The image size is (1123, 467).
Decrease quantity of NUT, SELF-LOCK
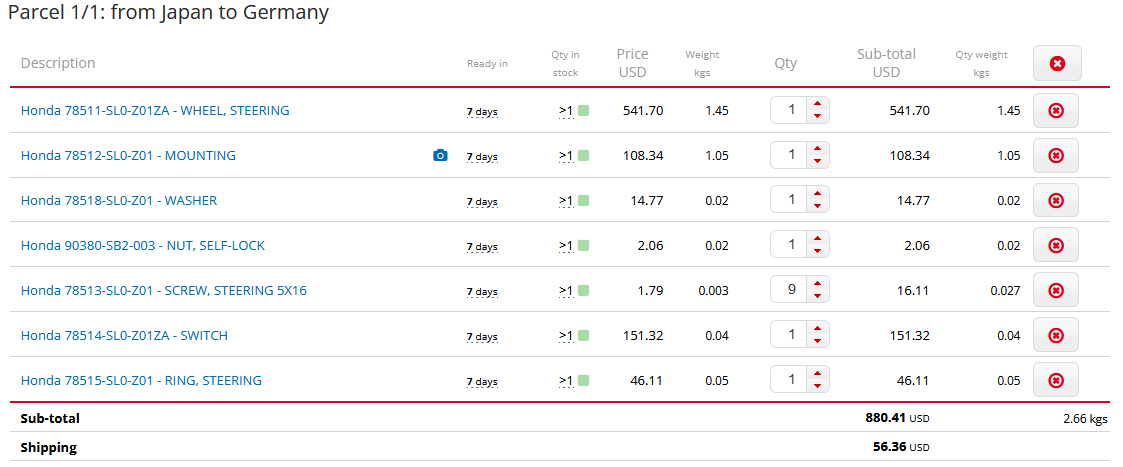[x=817, y=252]
